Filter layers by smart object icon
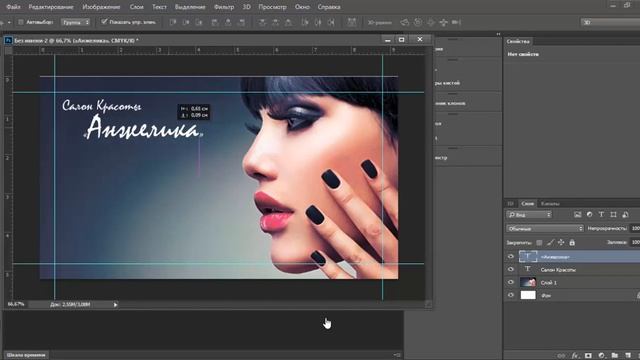The image size is (640, 360). (625, 215)
